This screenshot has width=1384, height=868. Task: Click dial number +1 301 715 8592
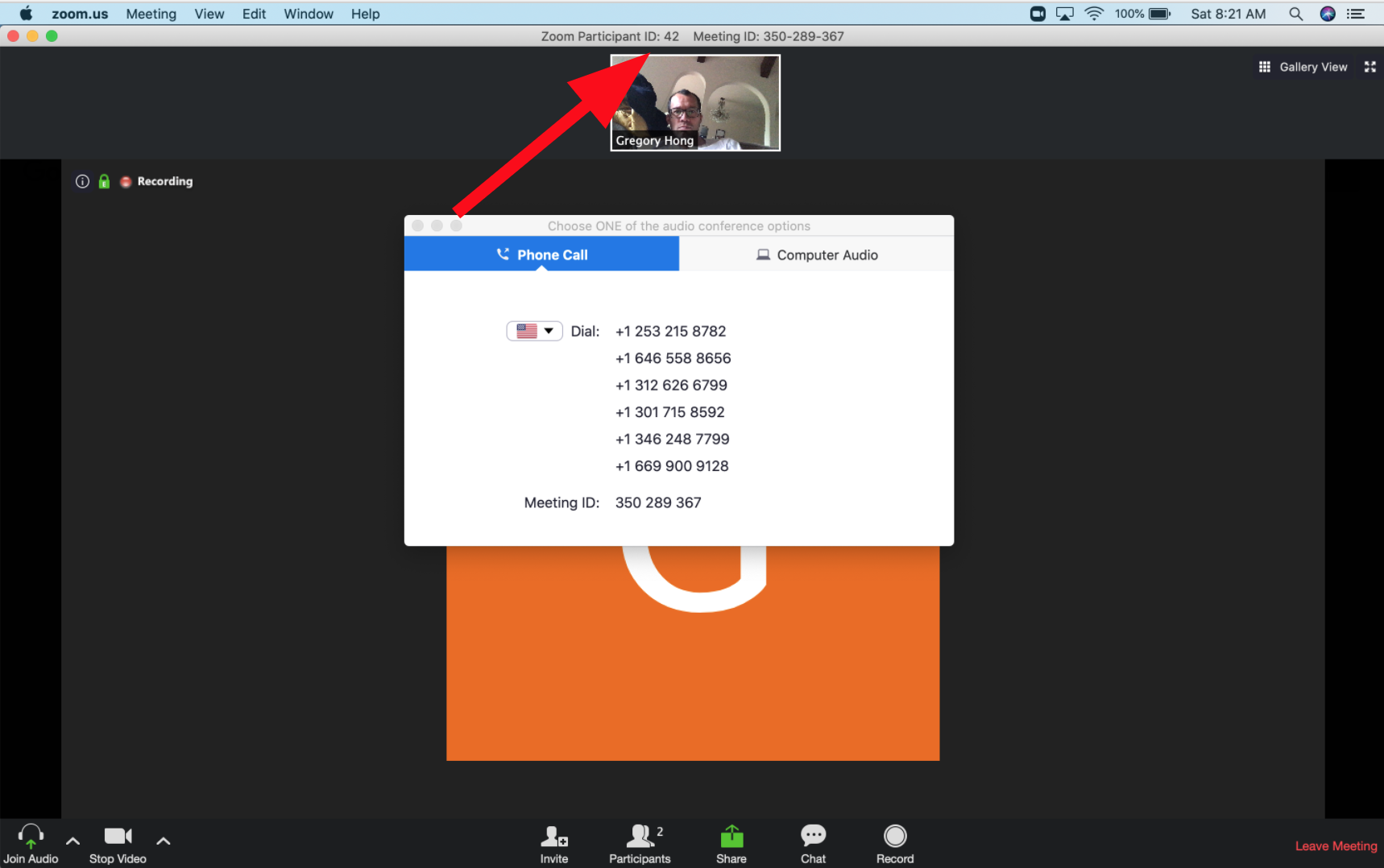(669, 412)
